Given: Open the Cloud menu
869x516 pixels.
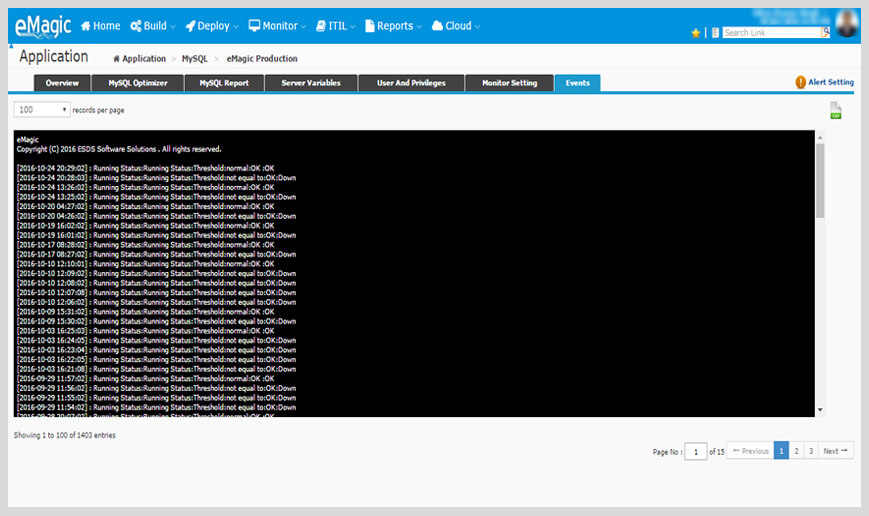Looking at the screenshot, I should coord(456,26).
